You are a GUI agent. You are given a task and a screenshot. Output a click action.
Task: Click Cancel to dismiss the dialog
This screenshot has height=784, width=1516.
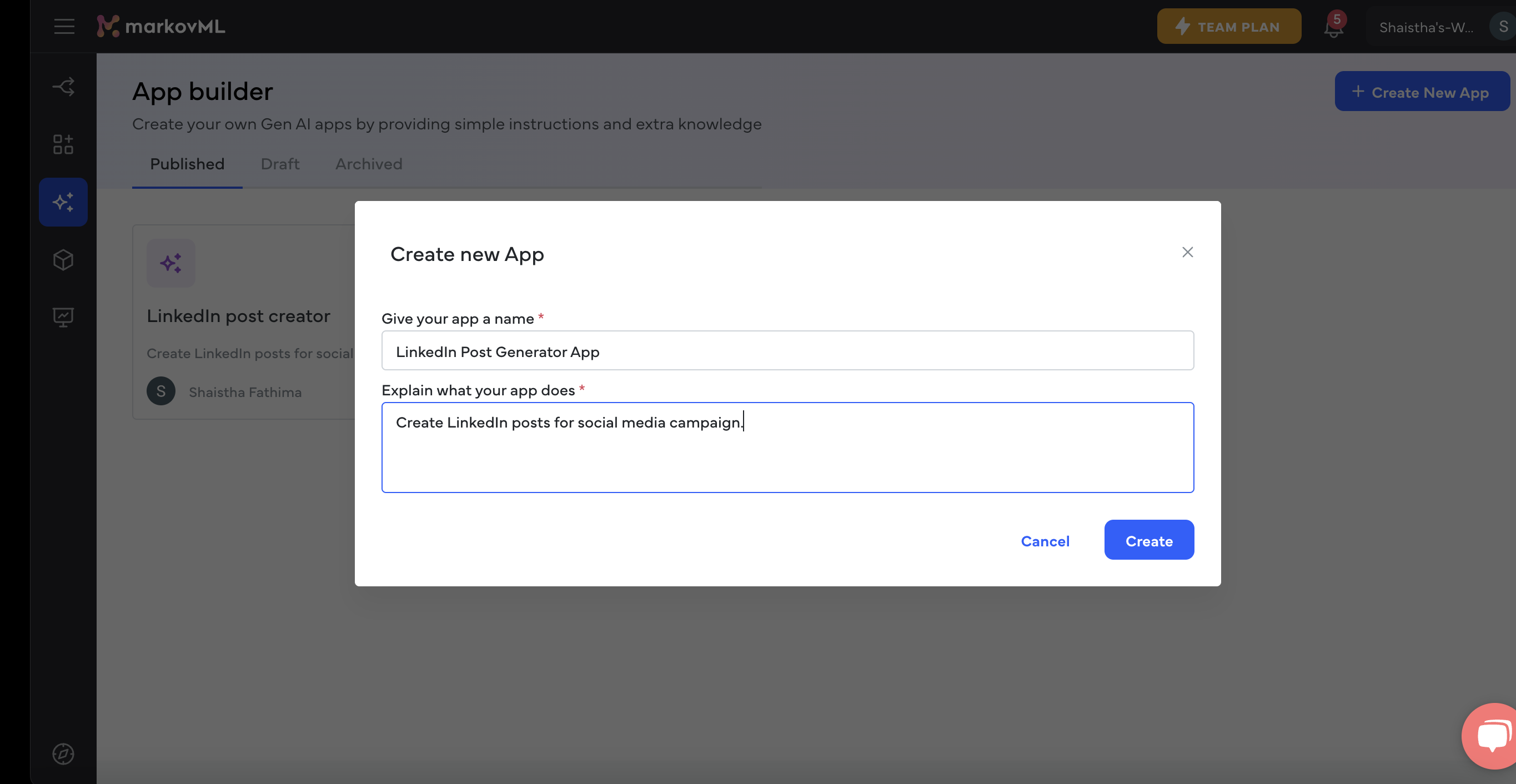click(x=1044, y=539)
